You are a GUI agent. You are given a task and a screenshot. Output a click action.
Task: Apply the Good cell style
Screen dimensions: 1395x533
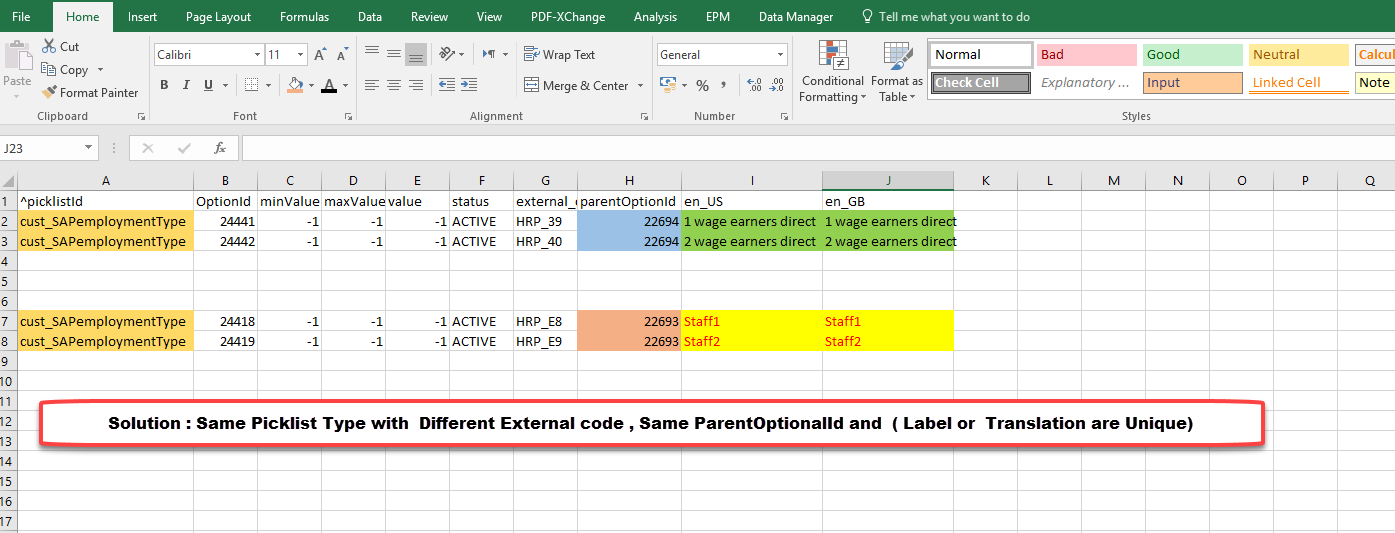click(x=1193, y=55)
